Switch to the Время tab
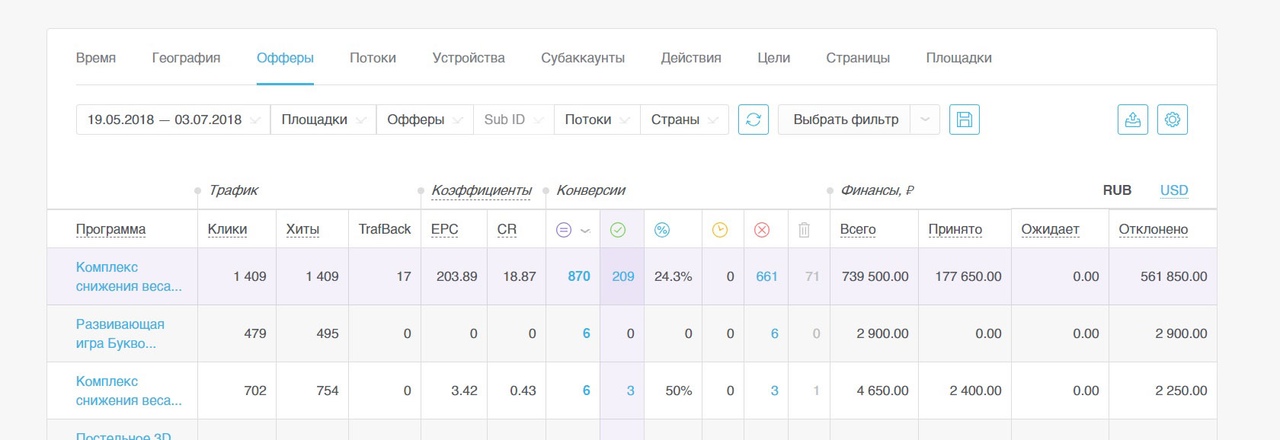 tap(96, 58)
